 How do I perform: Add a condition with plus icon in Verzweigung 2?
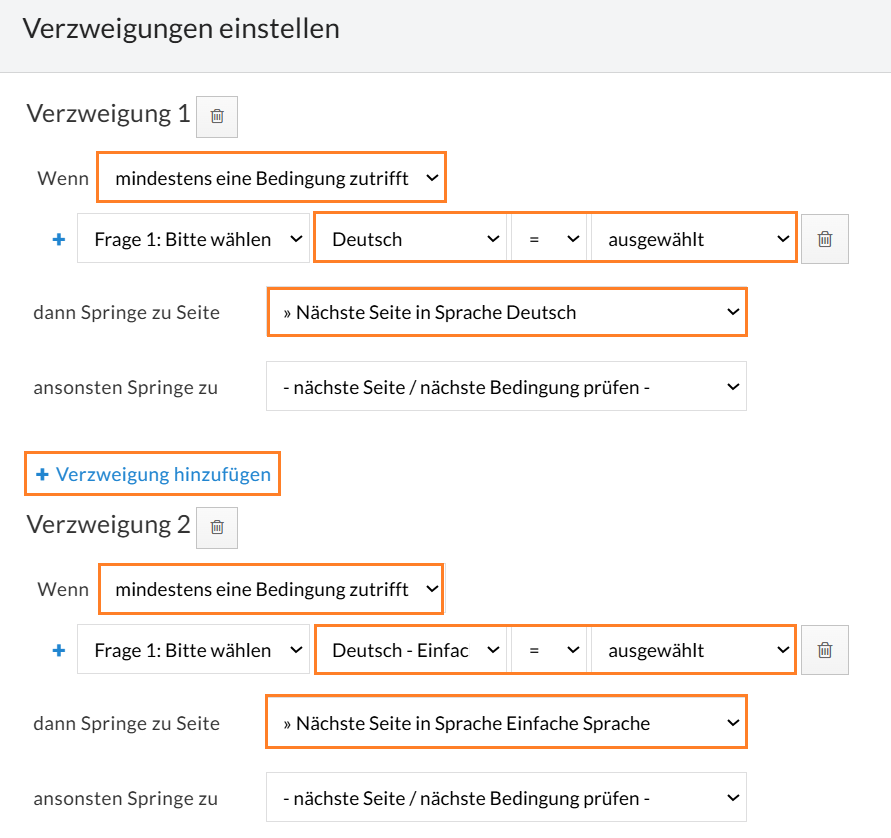59,651
